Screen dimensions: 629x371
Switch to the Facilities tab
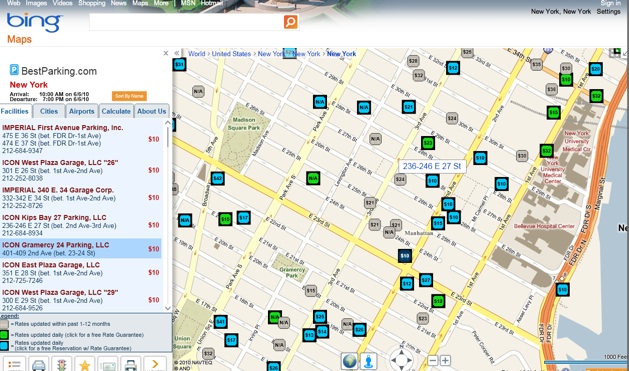click(x=15, y=111)
